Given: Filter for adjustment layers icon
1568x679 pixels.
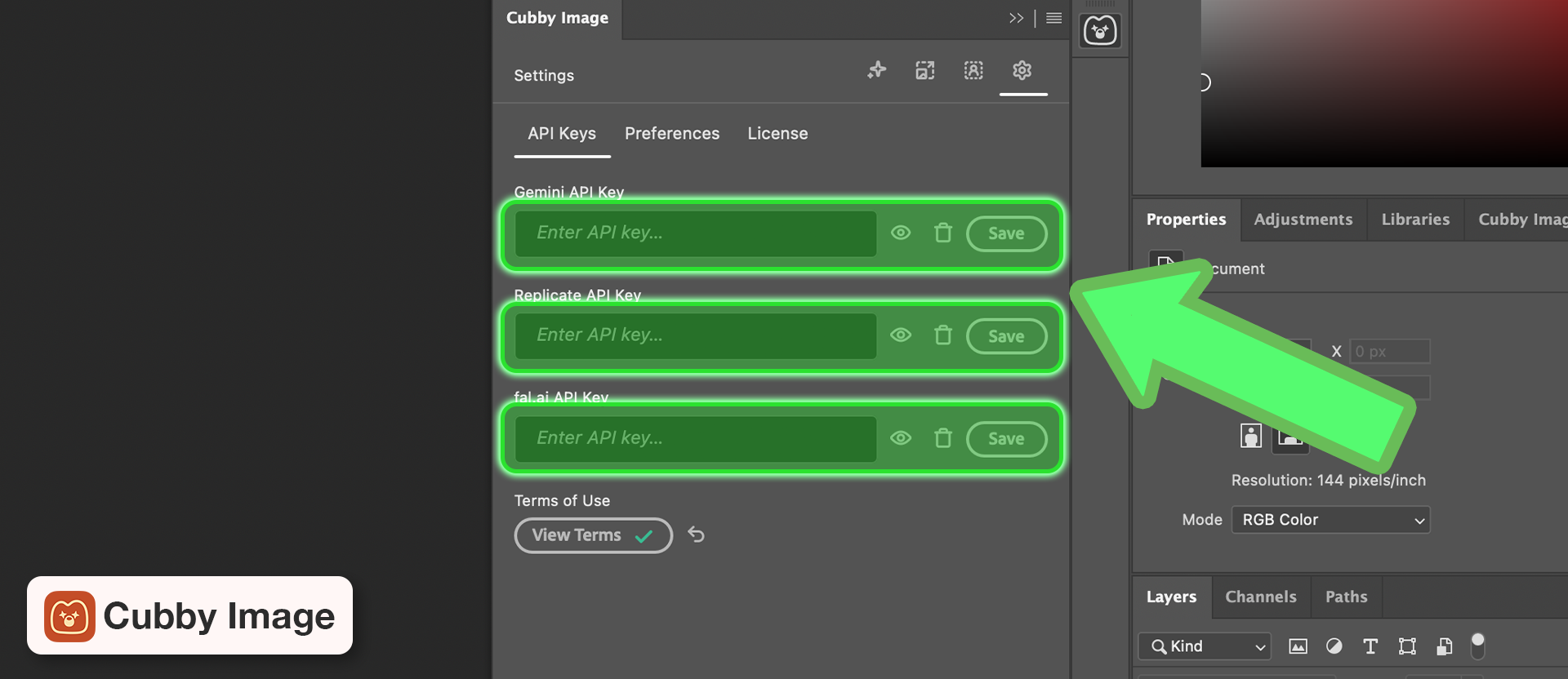Looking at the screenshot, I should (x=1334, y=646).
